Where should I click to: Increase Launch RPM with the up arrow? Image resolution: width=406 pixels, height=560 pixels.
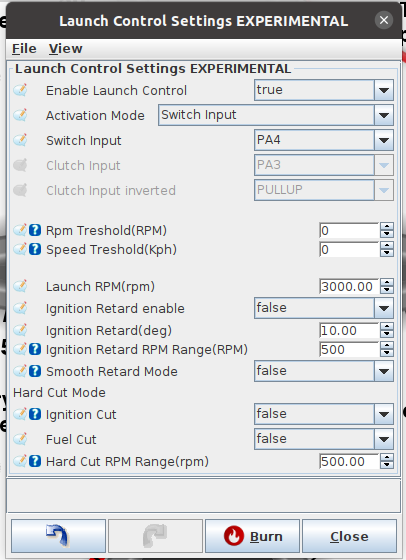tap(387, 282)
